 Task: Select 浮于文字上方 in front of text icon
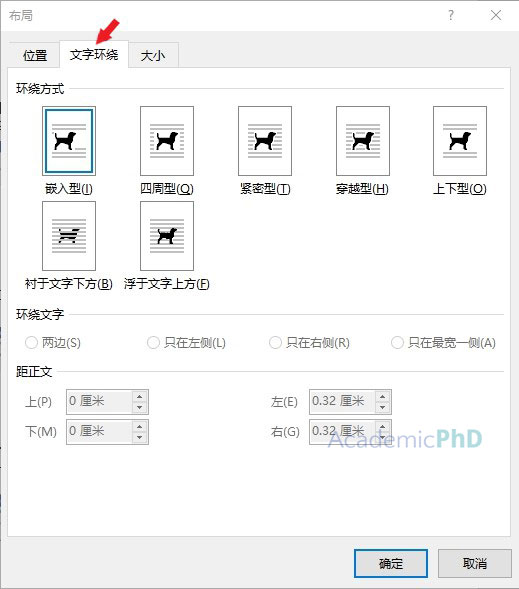pyautogui.click(x=167, y=236)
